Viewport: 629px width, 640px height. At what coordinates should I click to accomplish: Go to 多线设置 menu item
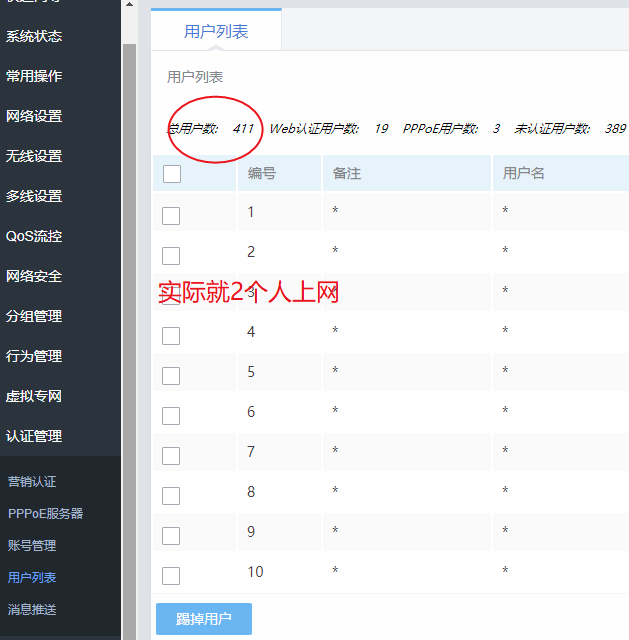click(34, 196)
